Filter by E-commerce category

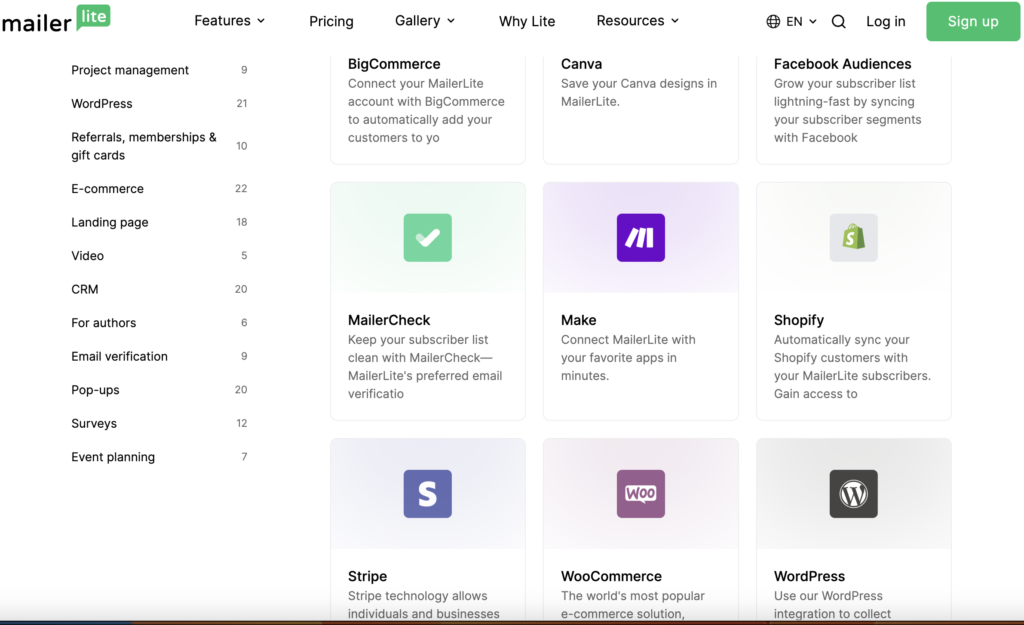[x=107, y=189]
